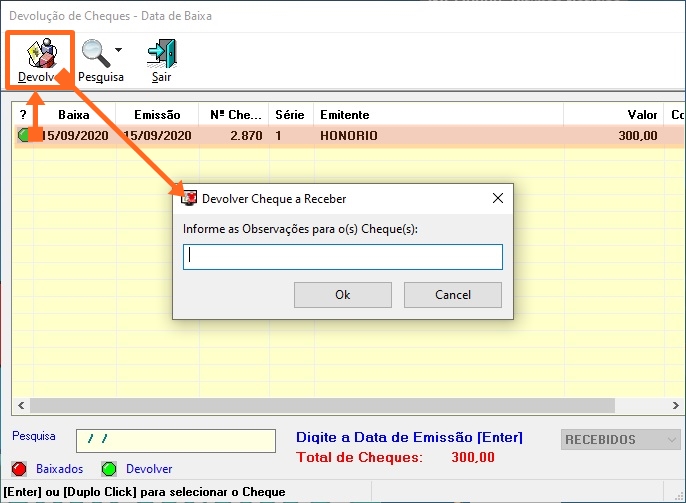Screen dimensions: 686x503
Task: Click the green Devolver legend circle
Action: click(109, 468)
